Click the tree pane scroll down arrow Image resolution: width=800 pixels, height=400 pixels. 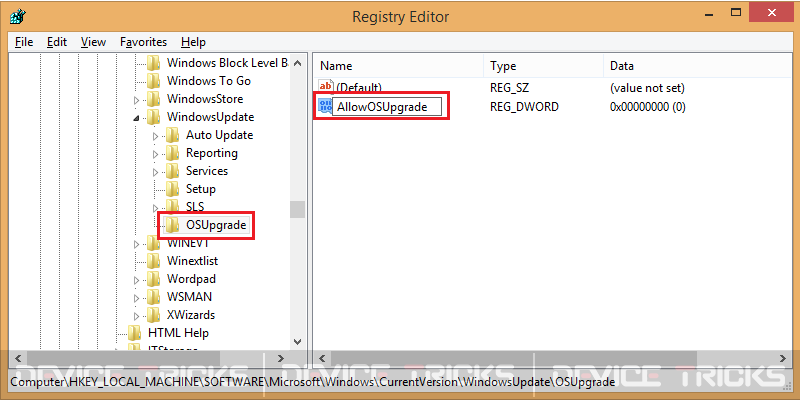pyautogui.click(x=298, y=341)
